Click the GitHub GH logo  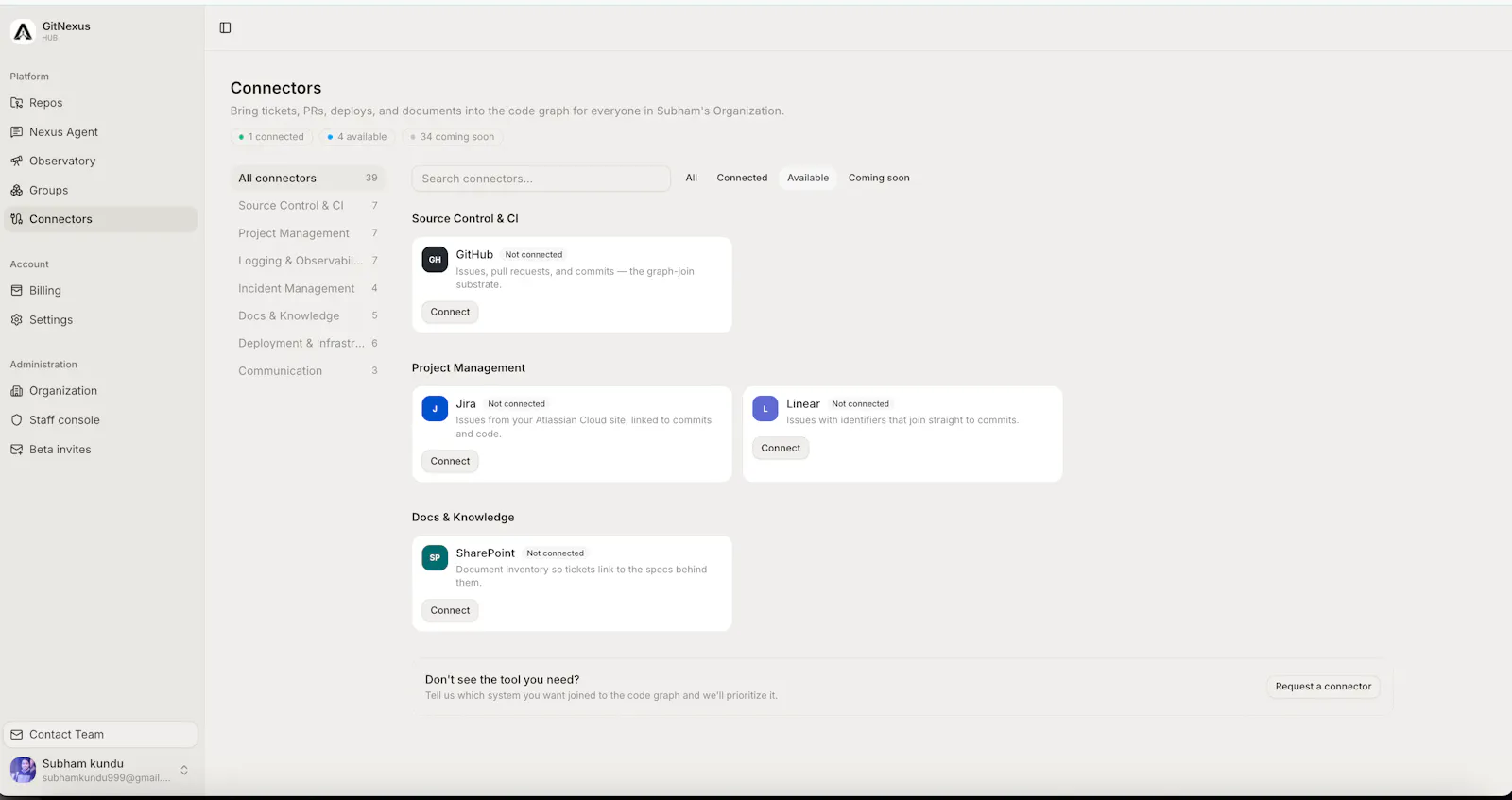pyautogui.click(x=435, y=259)
